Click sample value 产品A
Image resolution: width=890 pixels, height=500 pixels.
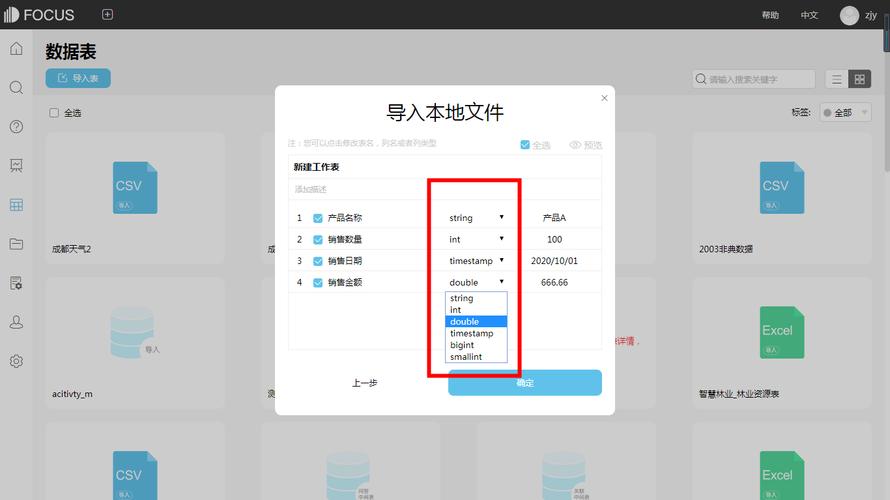[555, 218]
